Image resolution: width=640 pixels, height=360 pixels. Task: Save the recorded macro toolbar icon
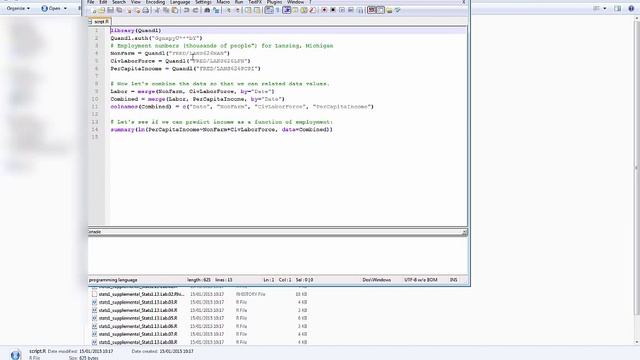point(359,10)
